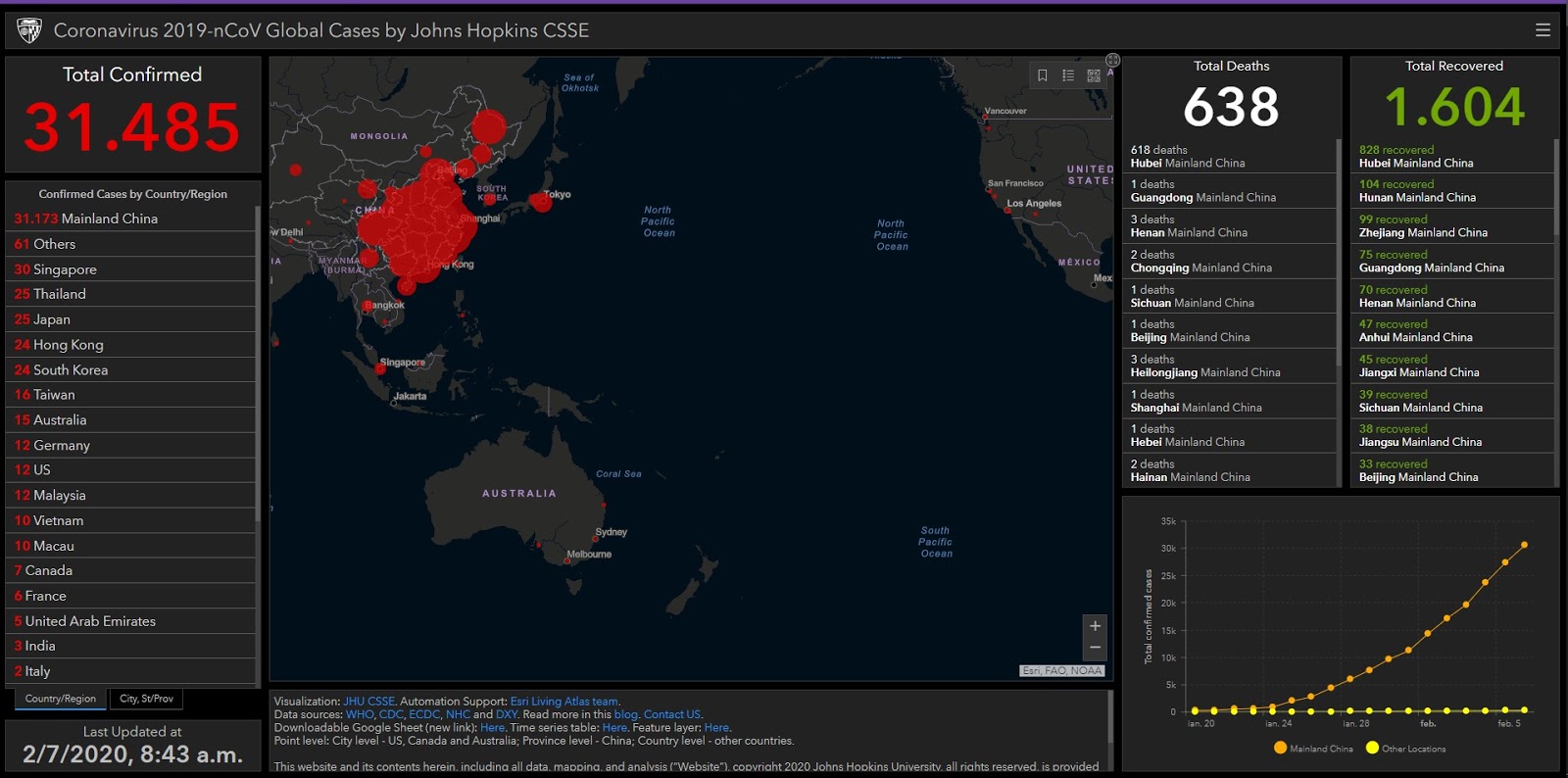Show the map legend list
The width and height of the screenshot is (1568, 778).
coord(1068,75)
